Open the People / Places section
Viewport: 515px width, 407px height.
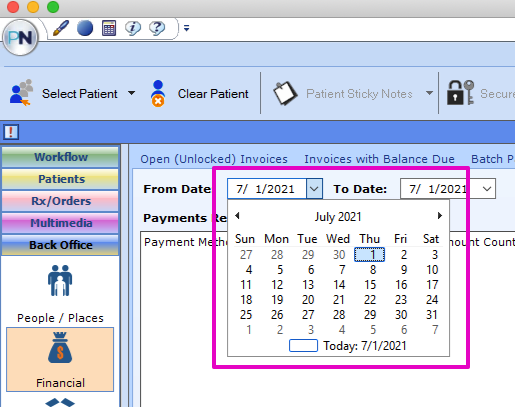click(x=60, y=294)
